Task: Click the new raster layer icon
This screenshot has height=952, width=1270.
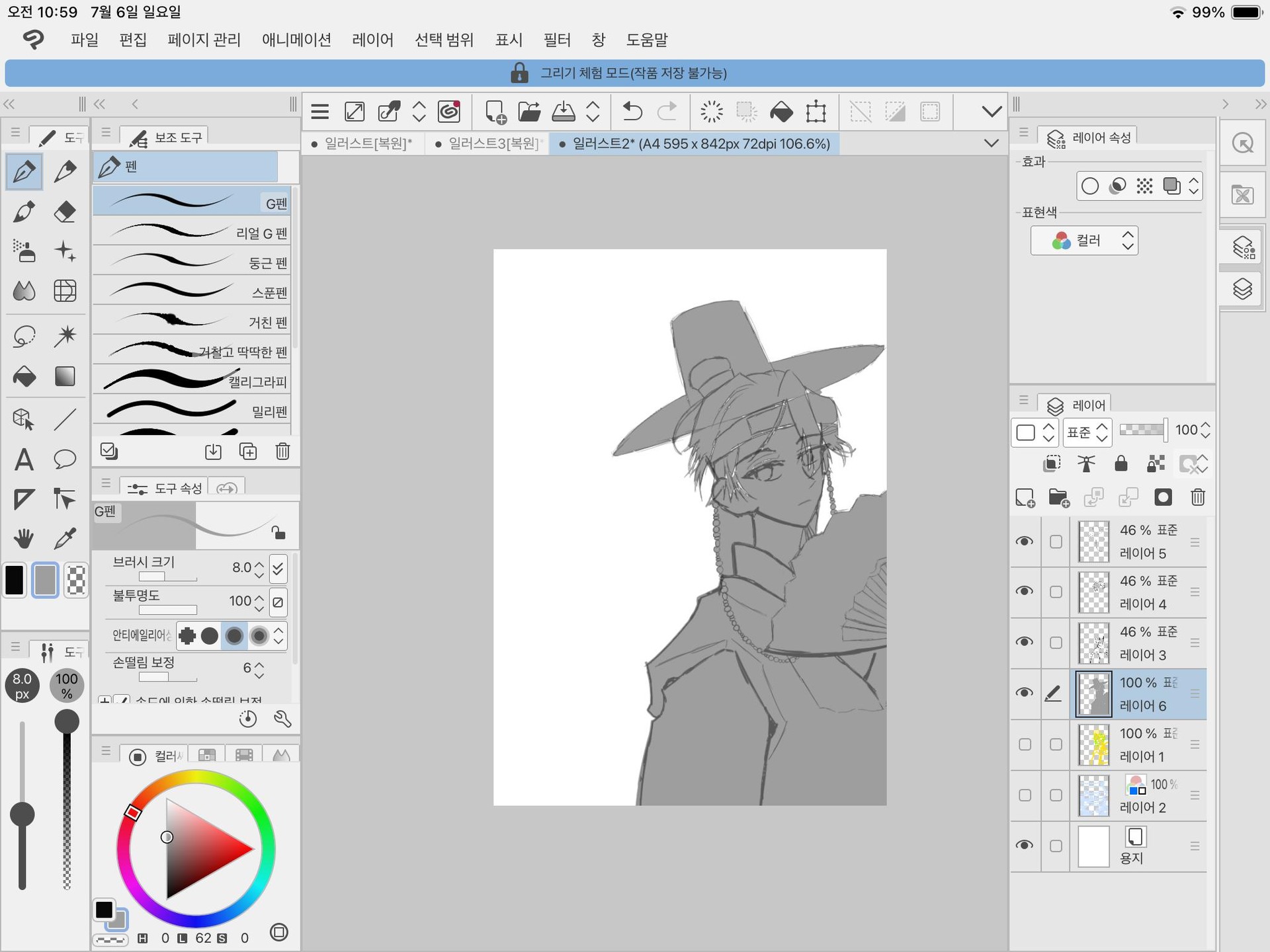Action: (1025, 498)
